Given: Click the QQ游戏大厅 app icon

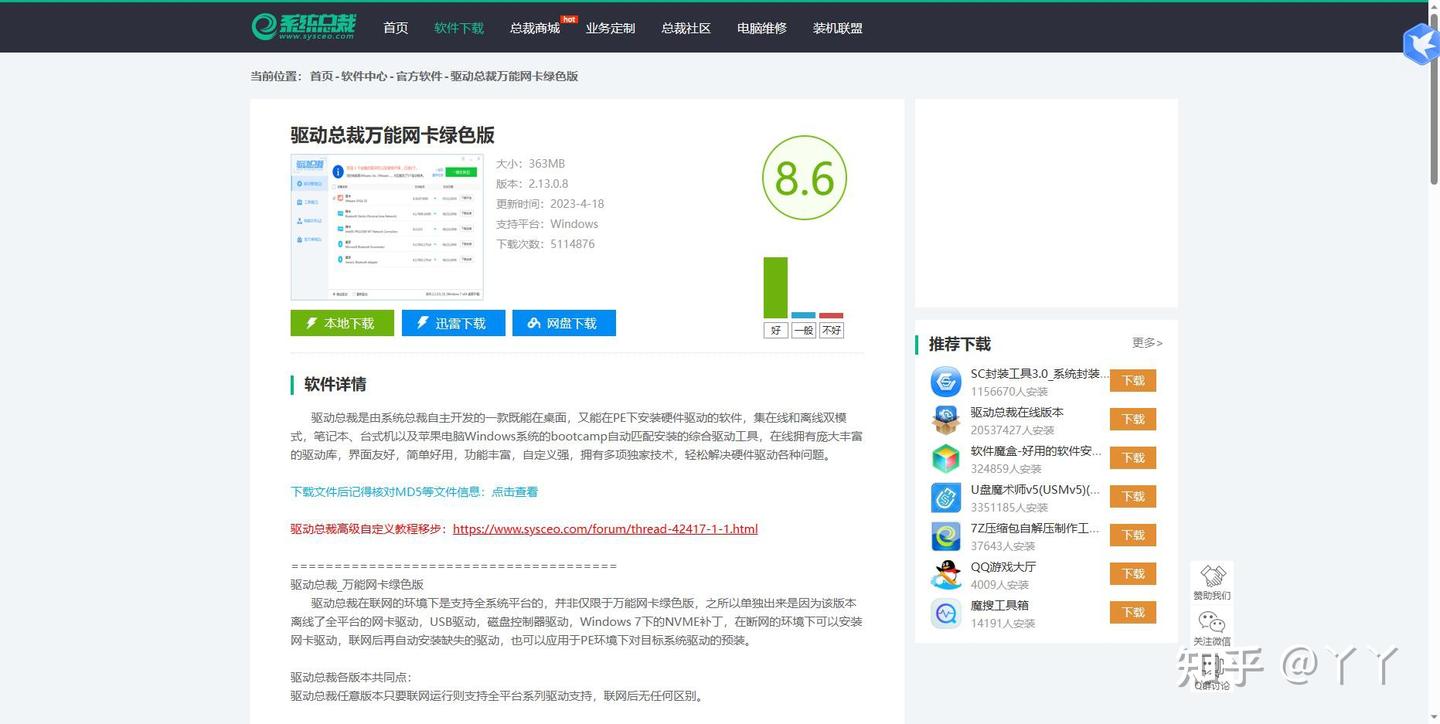Looking at the screenshot, I should click(945, 574).
